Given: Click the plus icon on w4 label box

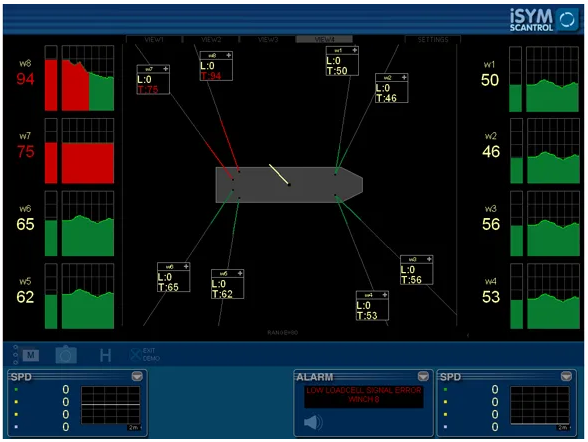Looking at the screenshot, I should pos(384,295).
